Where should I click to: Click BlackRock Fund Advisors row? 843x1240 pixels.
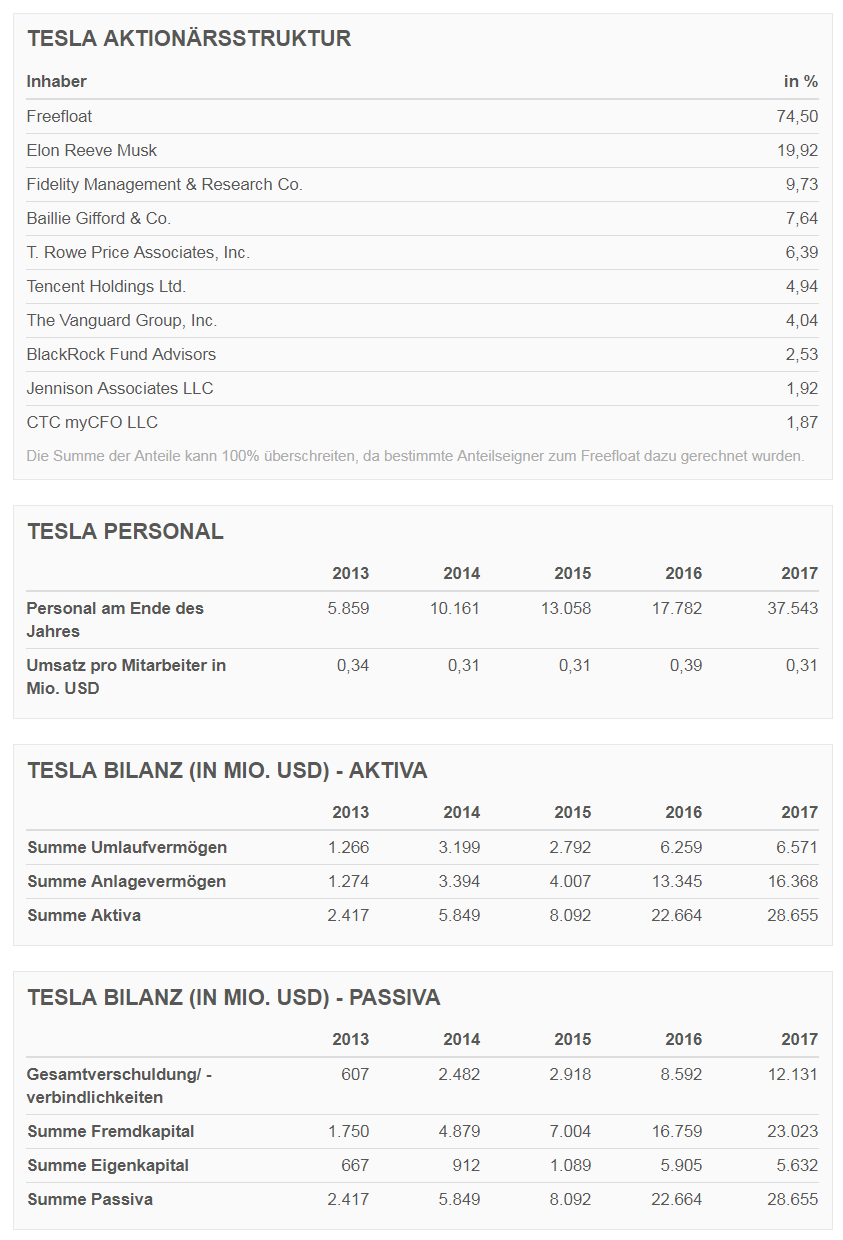(x=422, y=354)
